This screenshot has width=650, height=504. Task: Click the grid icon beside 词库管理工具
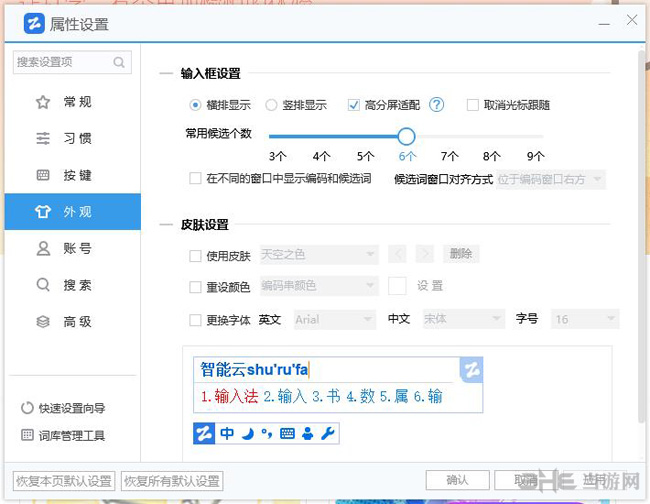tap(27, 435)
